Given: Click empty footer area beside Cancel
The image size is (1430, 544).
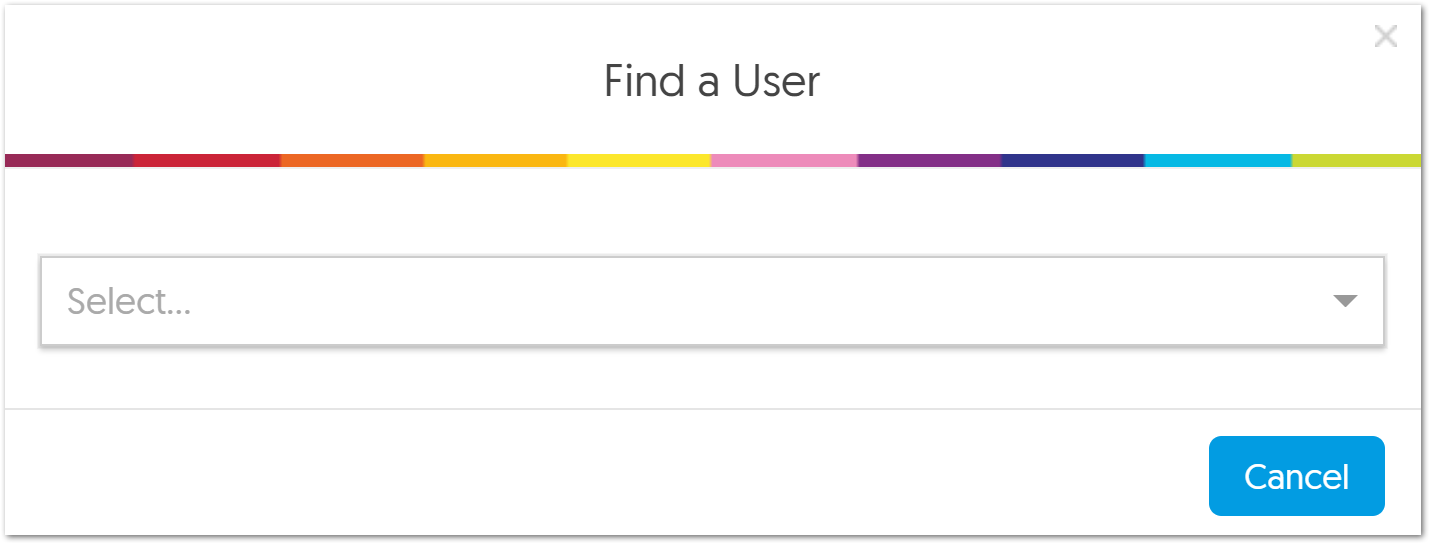Looking at the screenshot, I should (x=600, y=475).
